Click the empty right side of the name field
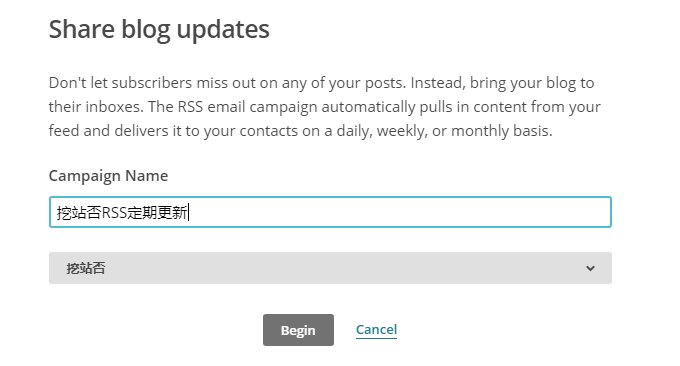 pos(399,212)
